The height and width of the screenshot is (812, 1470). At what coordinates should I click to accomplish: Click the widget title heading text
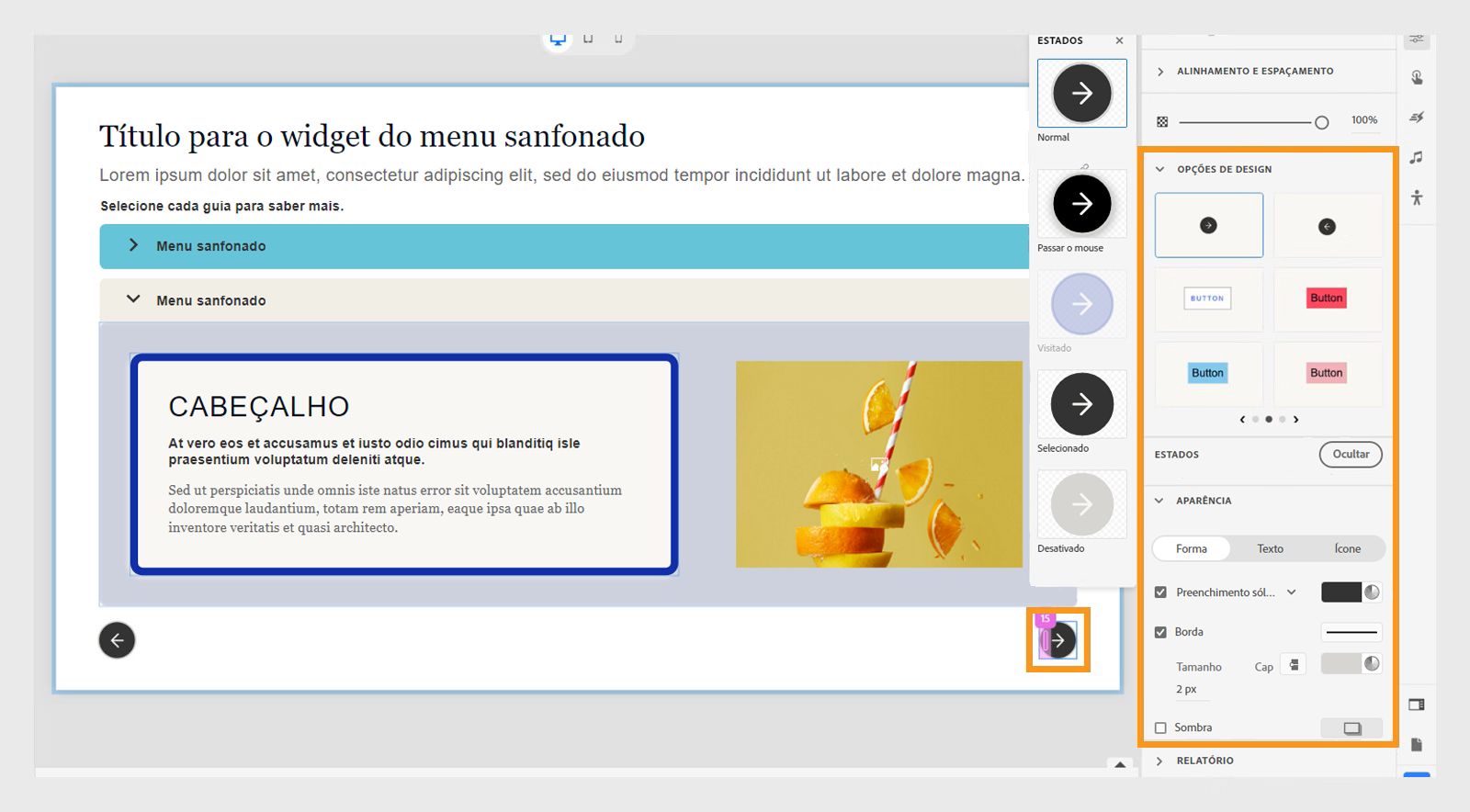point(372,136)
